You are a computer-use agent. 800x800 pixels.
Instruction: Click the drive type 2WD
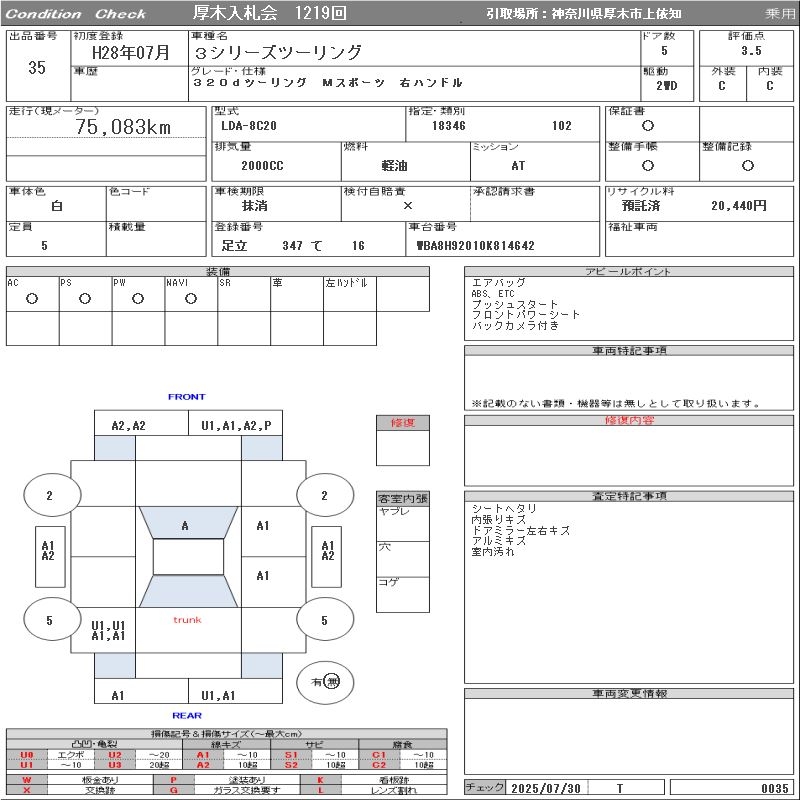click(x=666, y=86)
